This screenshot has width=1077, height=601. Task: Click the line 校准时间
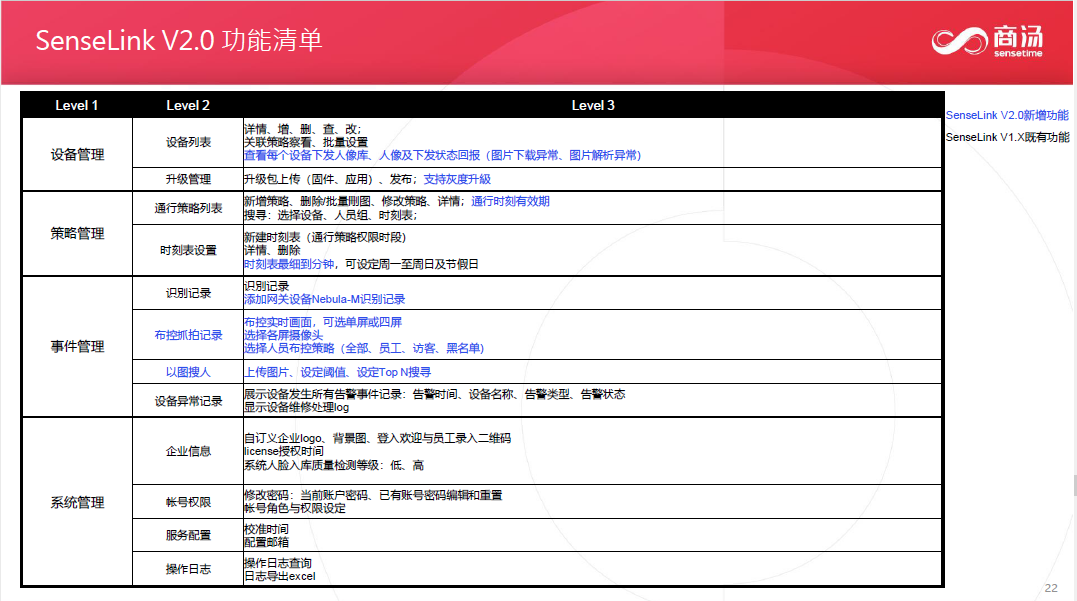[x=267, y=529]
